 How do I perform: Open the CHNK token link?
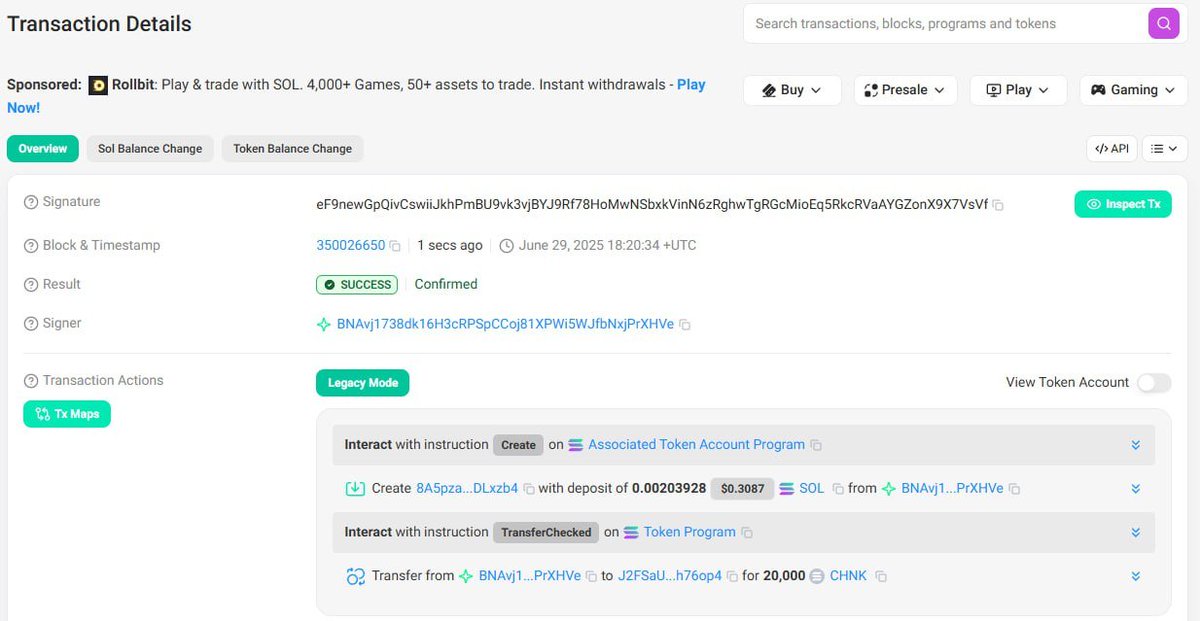(x=849, y=577)
